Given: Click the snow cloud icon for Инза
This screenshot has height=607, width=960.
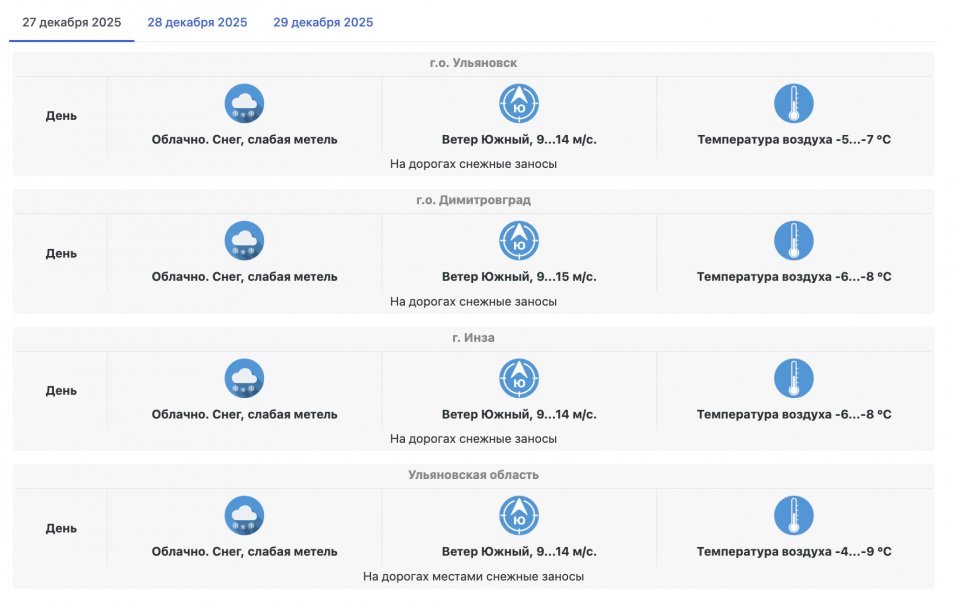Looking at the screenshot, I should [244, 379].
